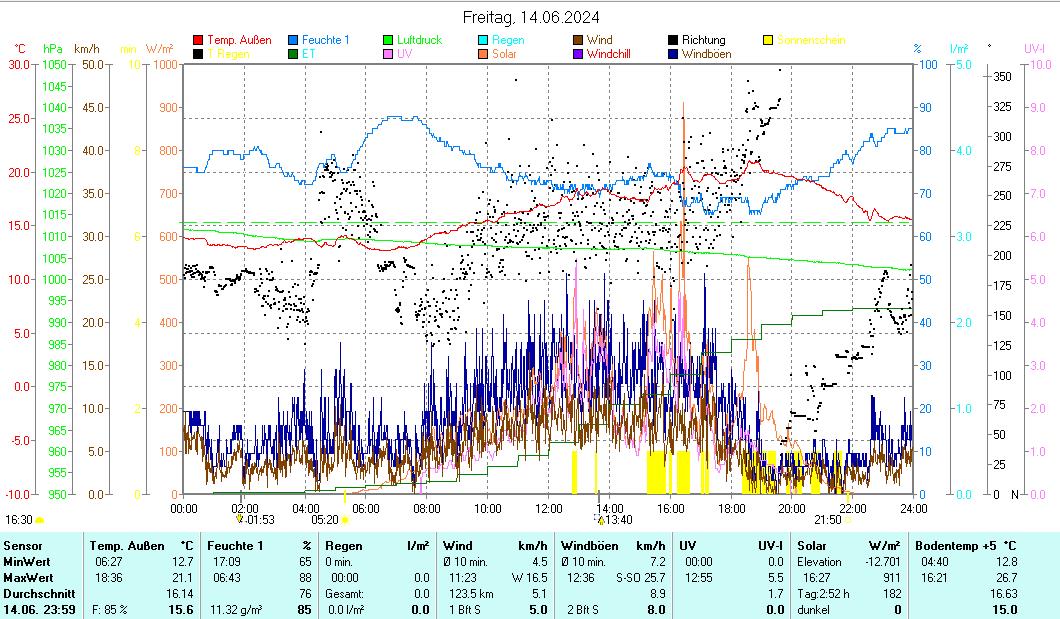
Task: Click the purple Windchill legend square
Action: coord(580,54)
